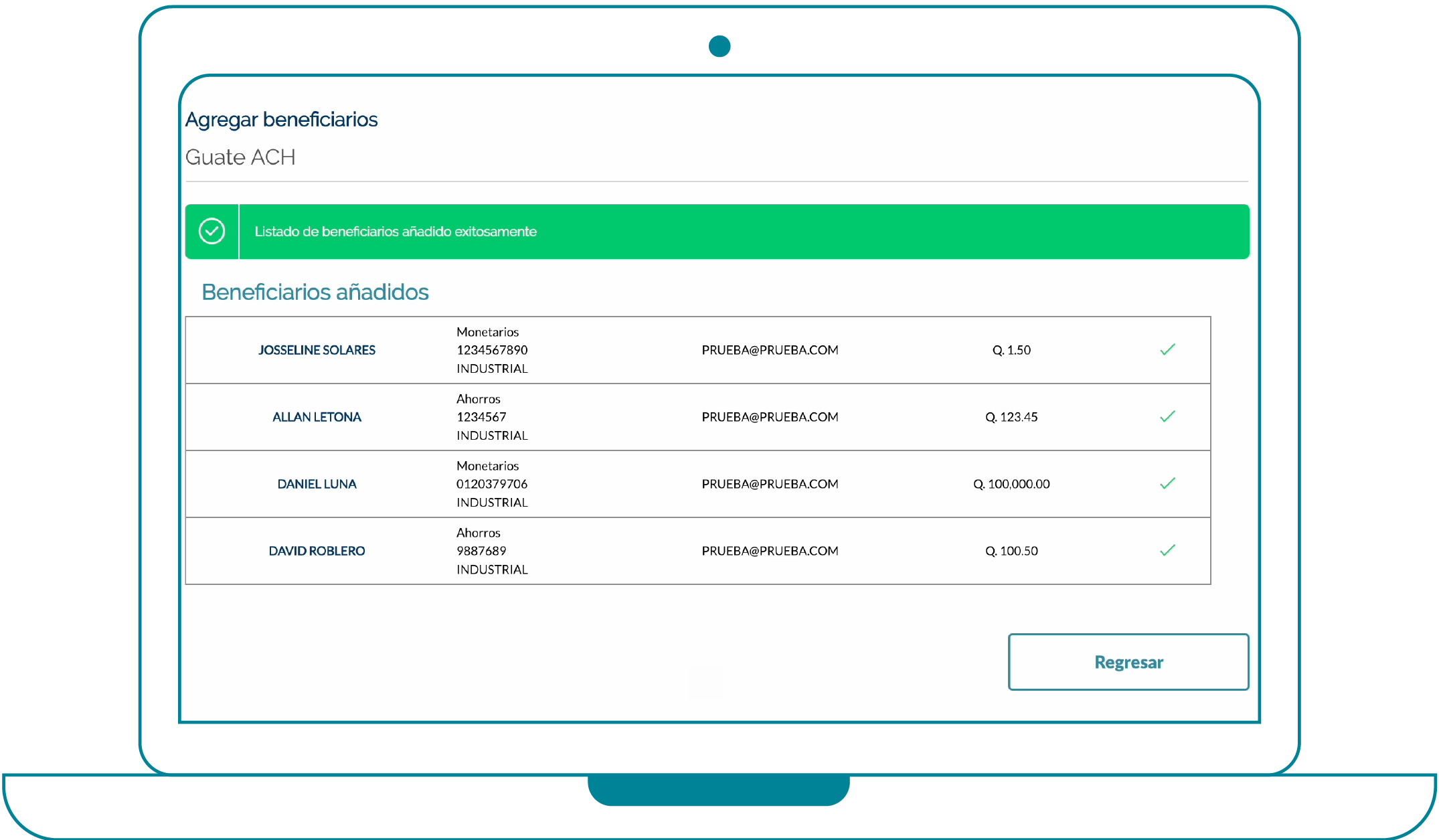1439x840 pixels.
Task: Click the Q. 123.45 amount cell
Action: (1011, 417)
